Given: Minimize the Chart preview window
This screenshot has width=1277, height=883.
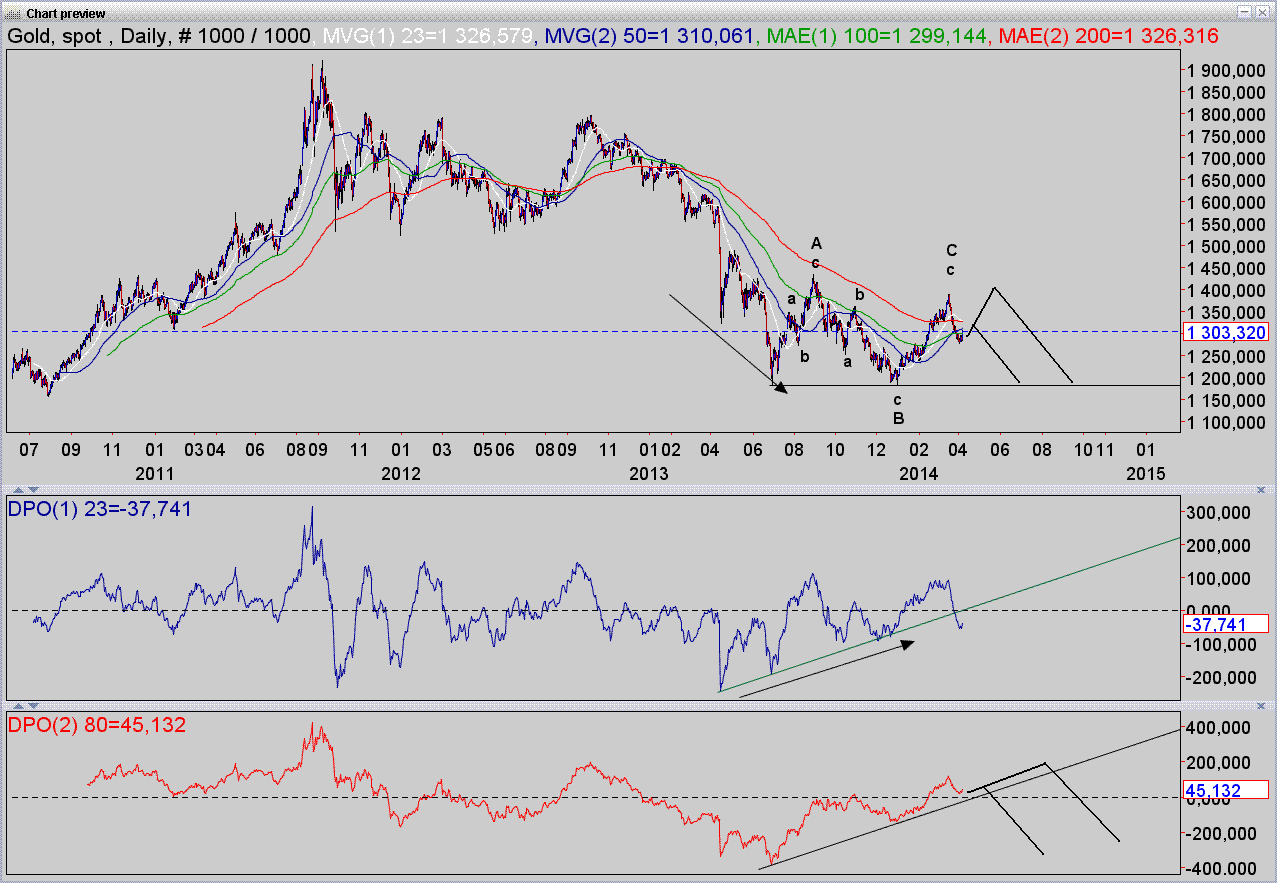Looking at the screenshot, I should point(1246,11).
